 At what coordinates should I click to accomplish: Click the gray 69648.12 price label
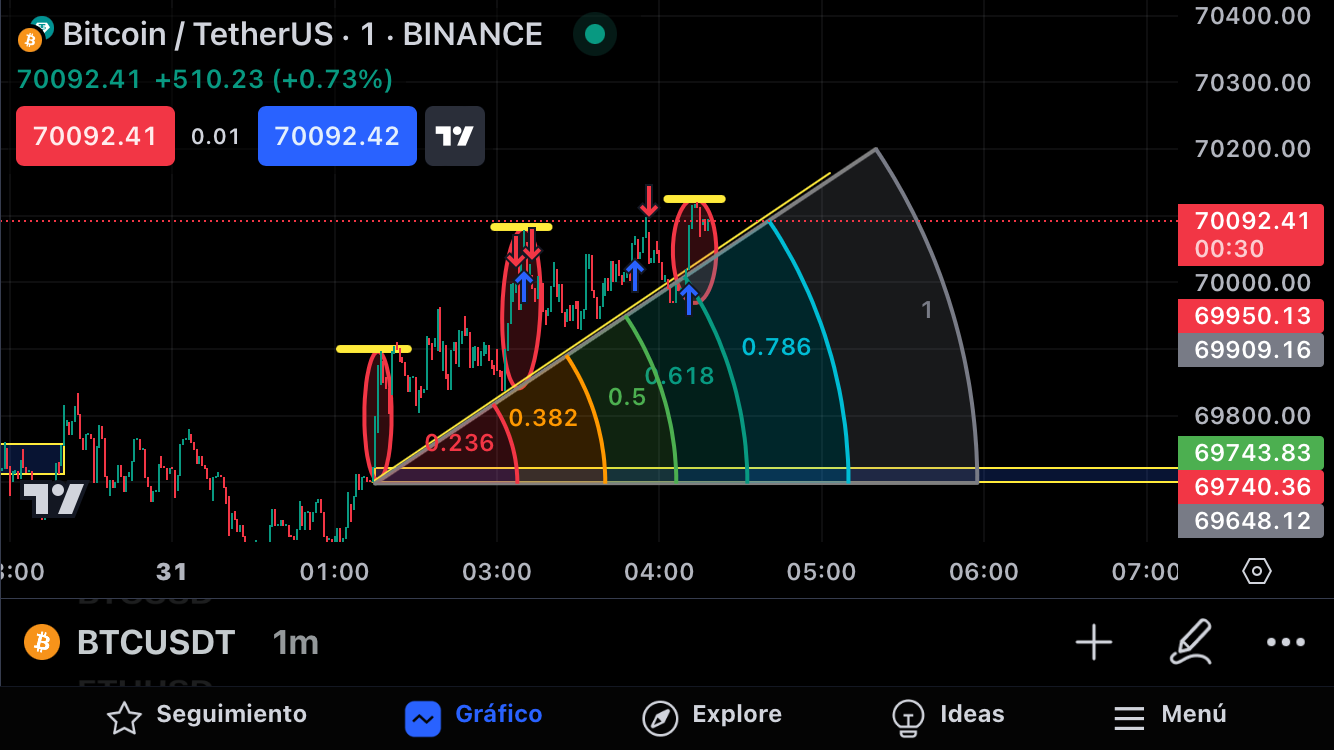point(1250,521)
